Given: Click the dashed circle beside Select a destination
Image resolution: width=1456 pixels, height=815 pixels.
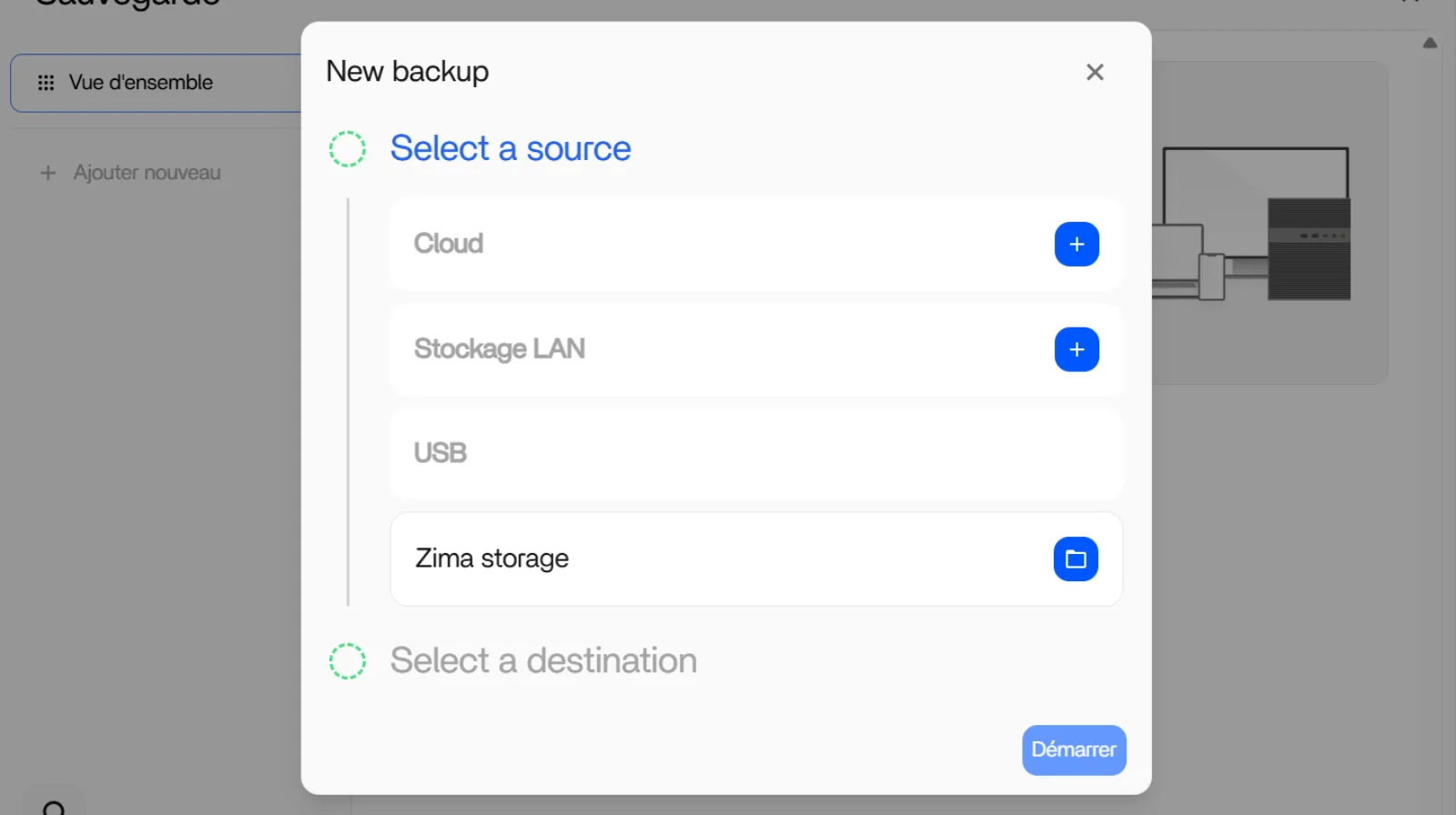Looking at the screenshot, I should click(348, 661).
